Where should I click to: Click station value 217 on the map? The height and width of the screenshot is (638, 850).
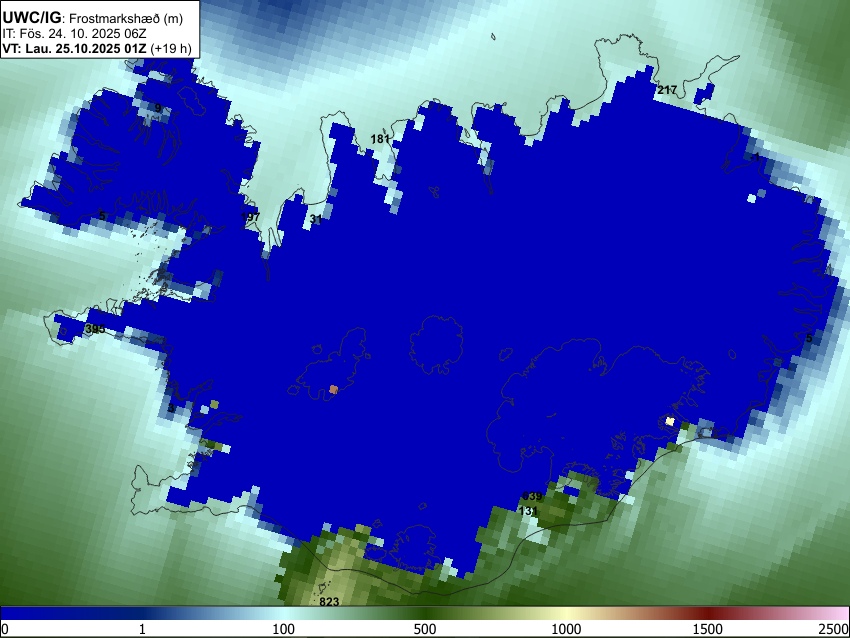pyautogui.click(x=667, y=91)
